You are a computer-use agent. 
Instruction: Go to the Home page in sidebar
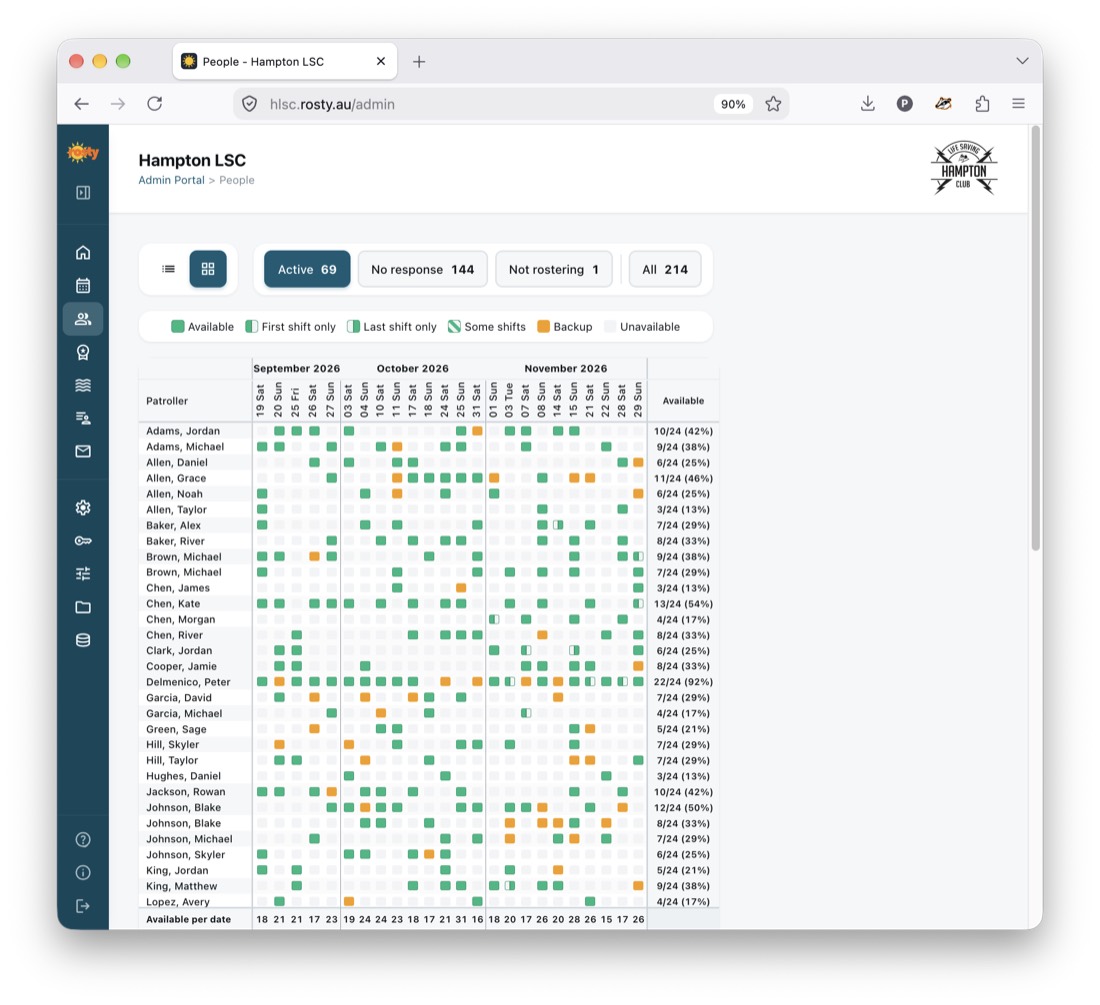coord(83,252)
